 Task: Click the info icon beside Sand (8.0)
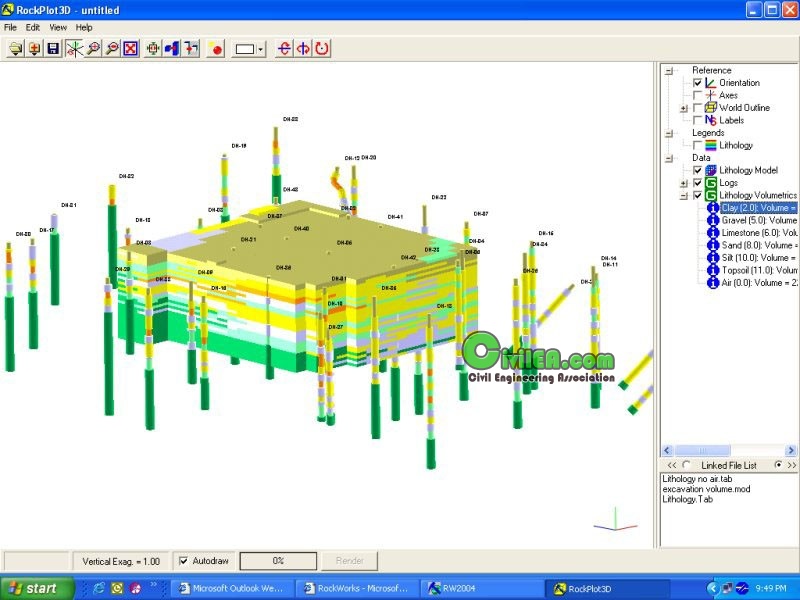pyautogui.click(x=713, y=245)
